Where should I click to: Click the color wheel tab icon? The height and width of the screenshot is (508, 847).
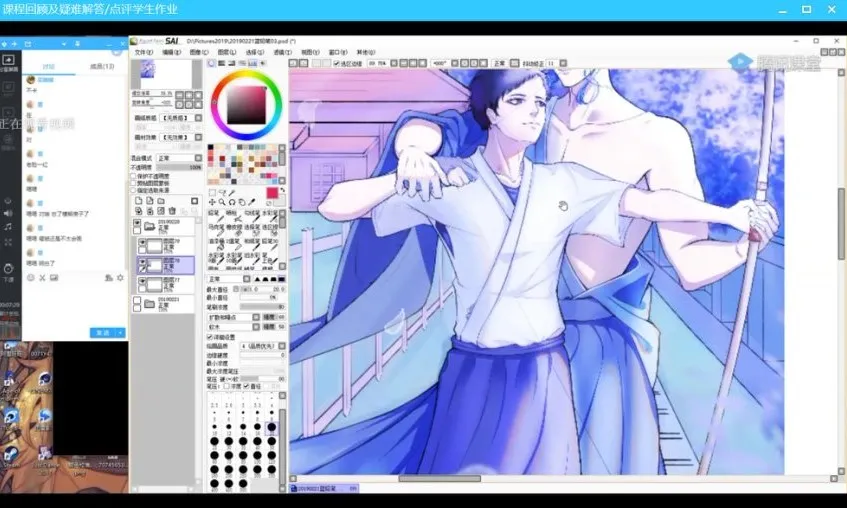(213, 63)
